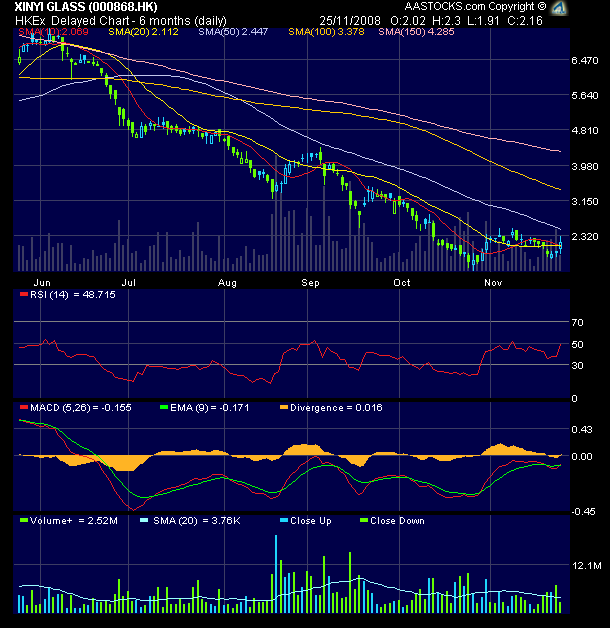Click the 2.320 price axis label
The height and width of the screenshot is (628, 610).
point(585,237)
